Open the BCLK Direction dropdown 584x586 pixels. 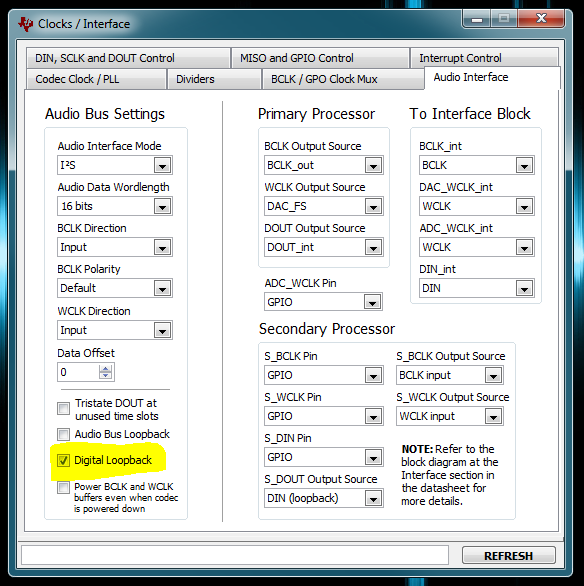tap(115, 247)
